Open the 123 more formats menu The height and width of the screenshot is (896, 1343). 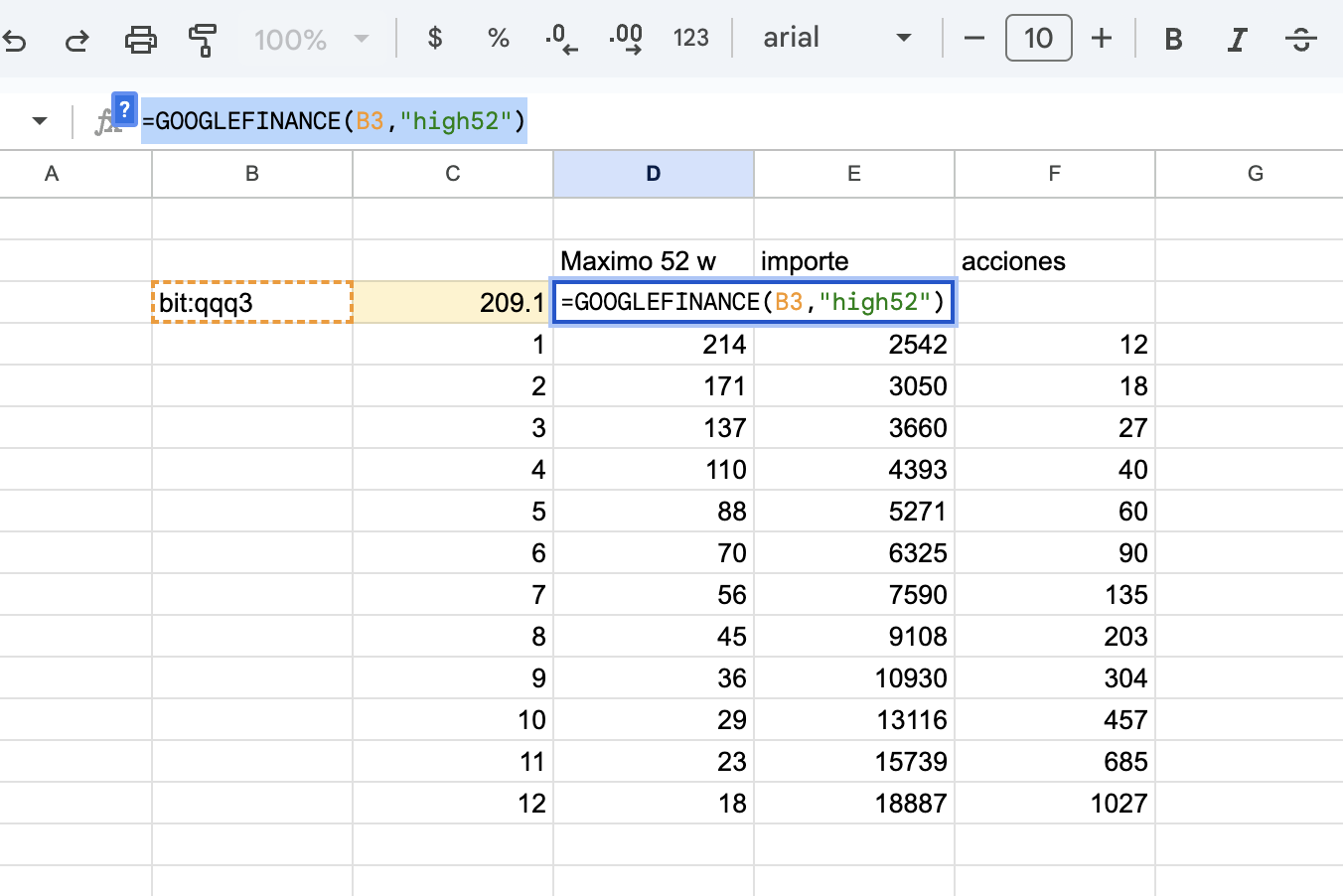coord(690,38)
